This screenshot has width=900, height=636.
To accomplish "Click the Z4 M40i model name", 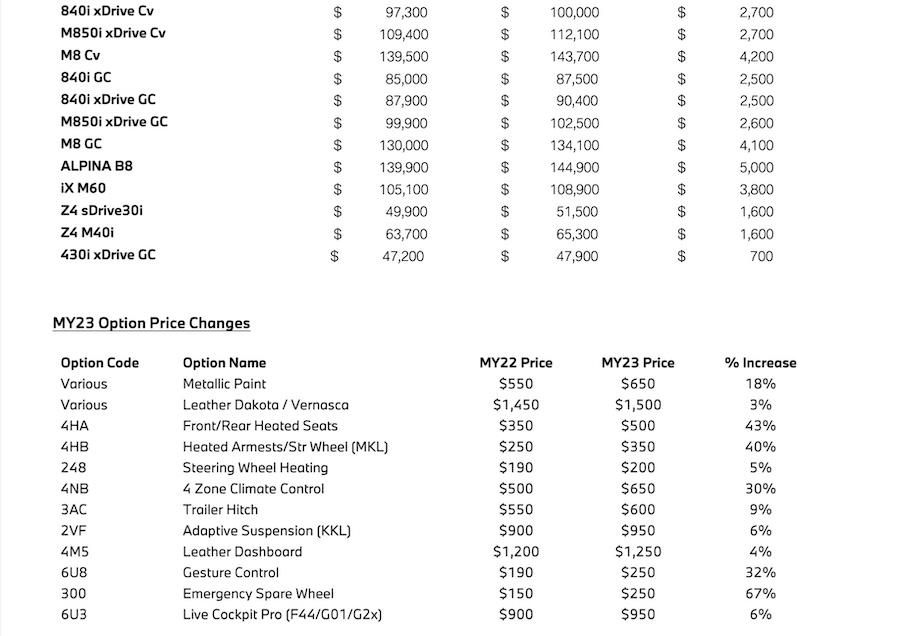I will 88,233.
